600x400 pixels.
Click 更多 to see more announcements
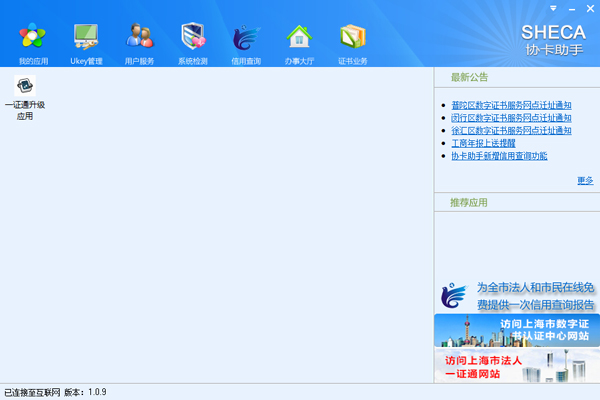(585, 180)
